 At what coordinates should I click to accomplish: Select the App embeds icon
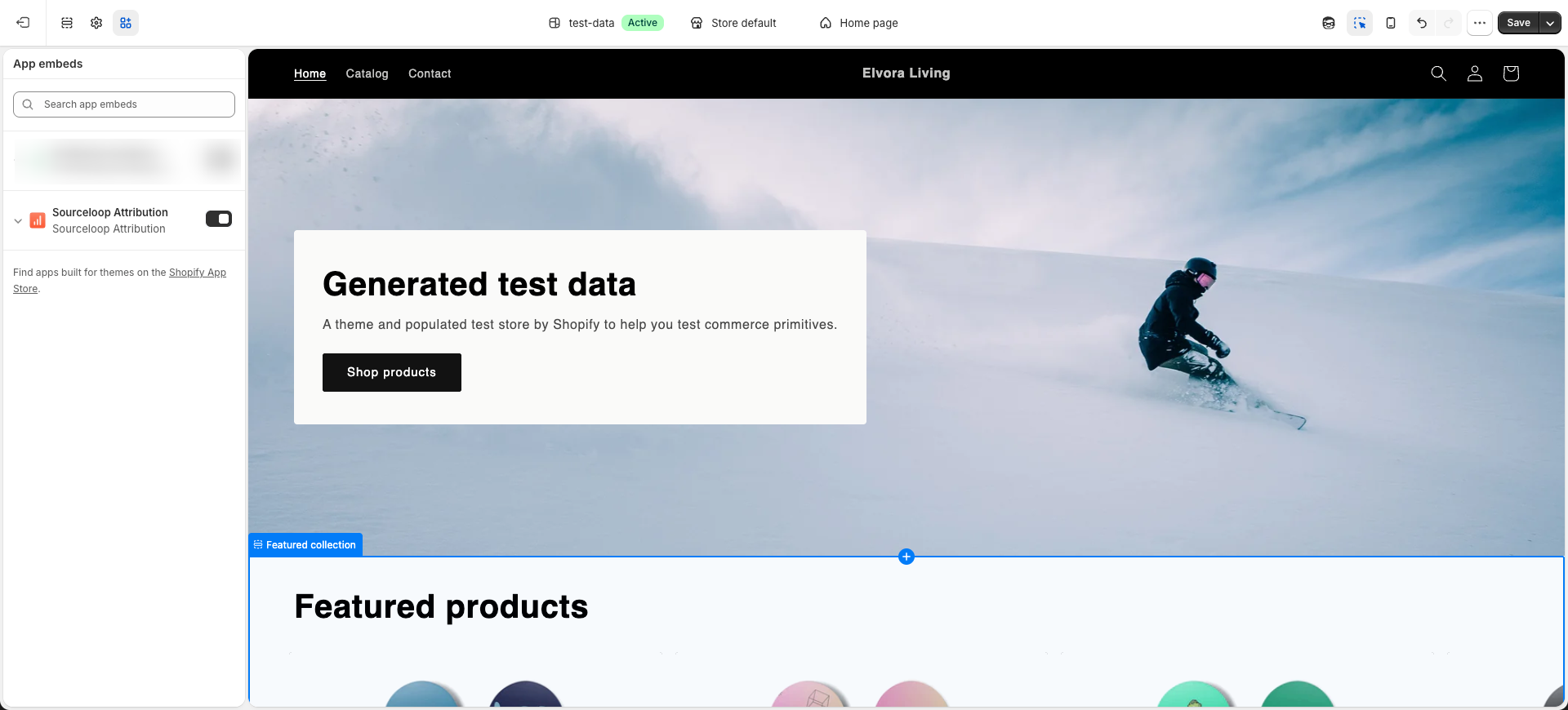[126, 23]
